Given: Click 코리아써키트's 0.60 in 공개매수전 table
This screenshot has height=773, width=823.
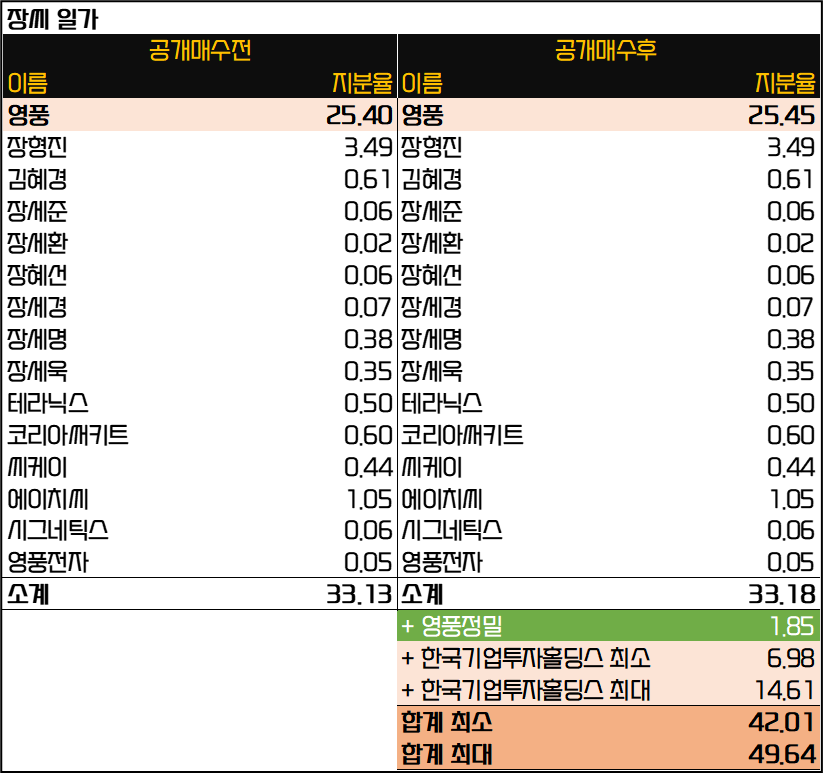Looking at the screenshot, I should click(x=368, y=435).
